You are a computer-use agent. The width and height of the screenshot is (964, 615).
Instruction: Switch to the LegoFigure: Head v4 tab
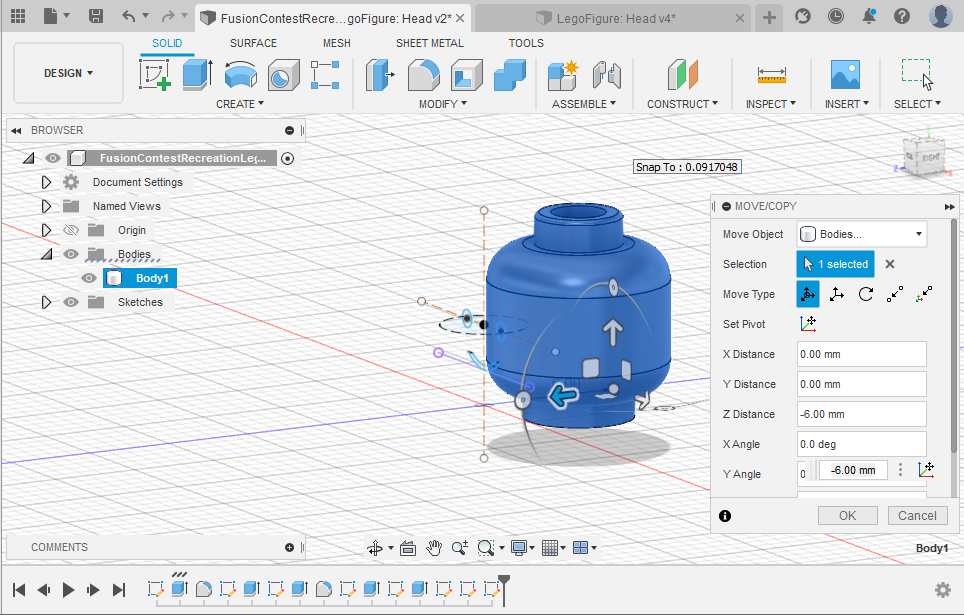coord(615,18)
